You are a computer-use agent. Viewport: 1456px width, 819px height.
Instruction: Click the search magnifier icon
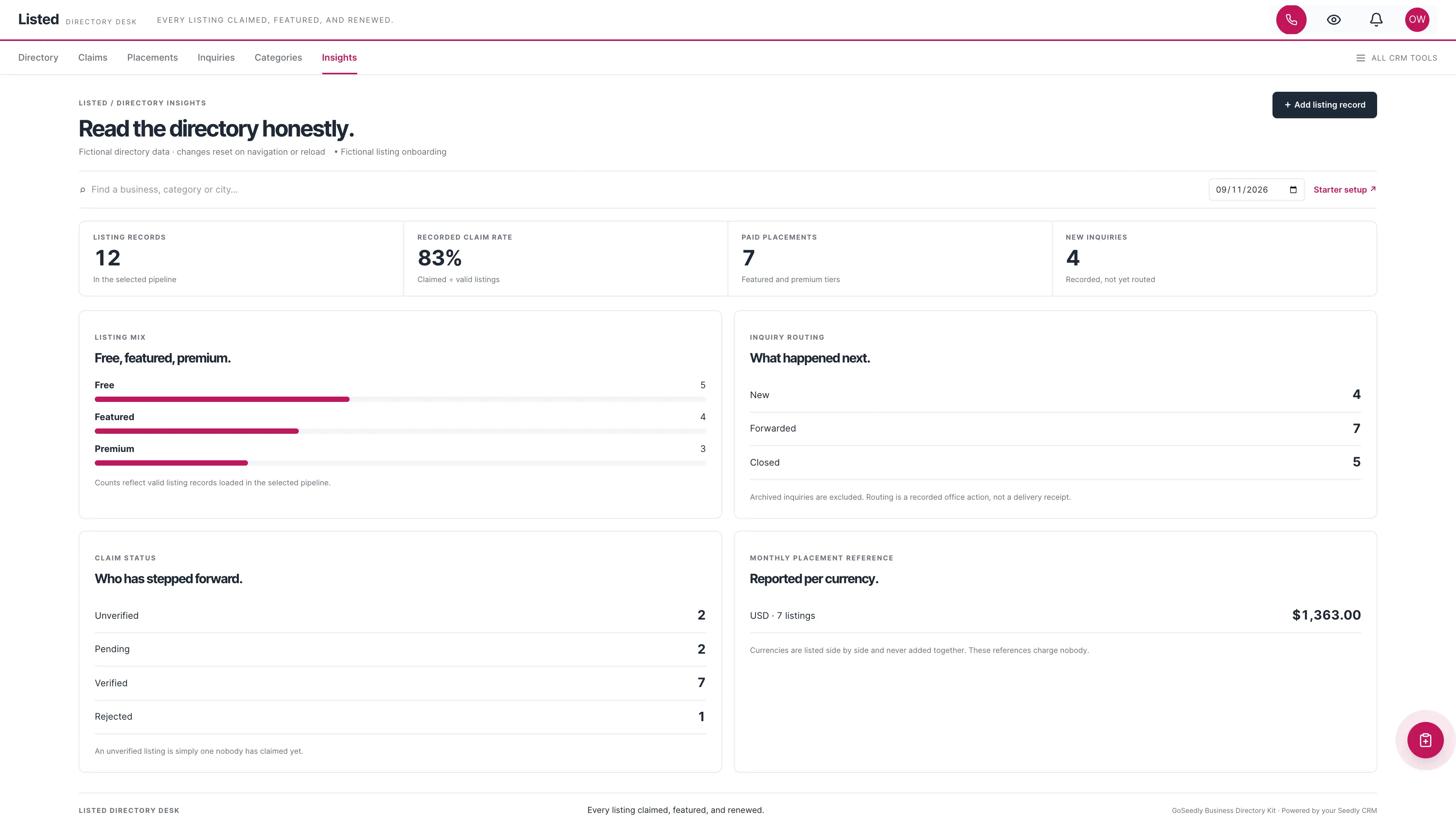point(83,190)
